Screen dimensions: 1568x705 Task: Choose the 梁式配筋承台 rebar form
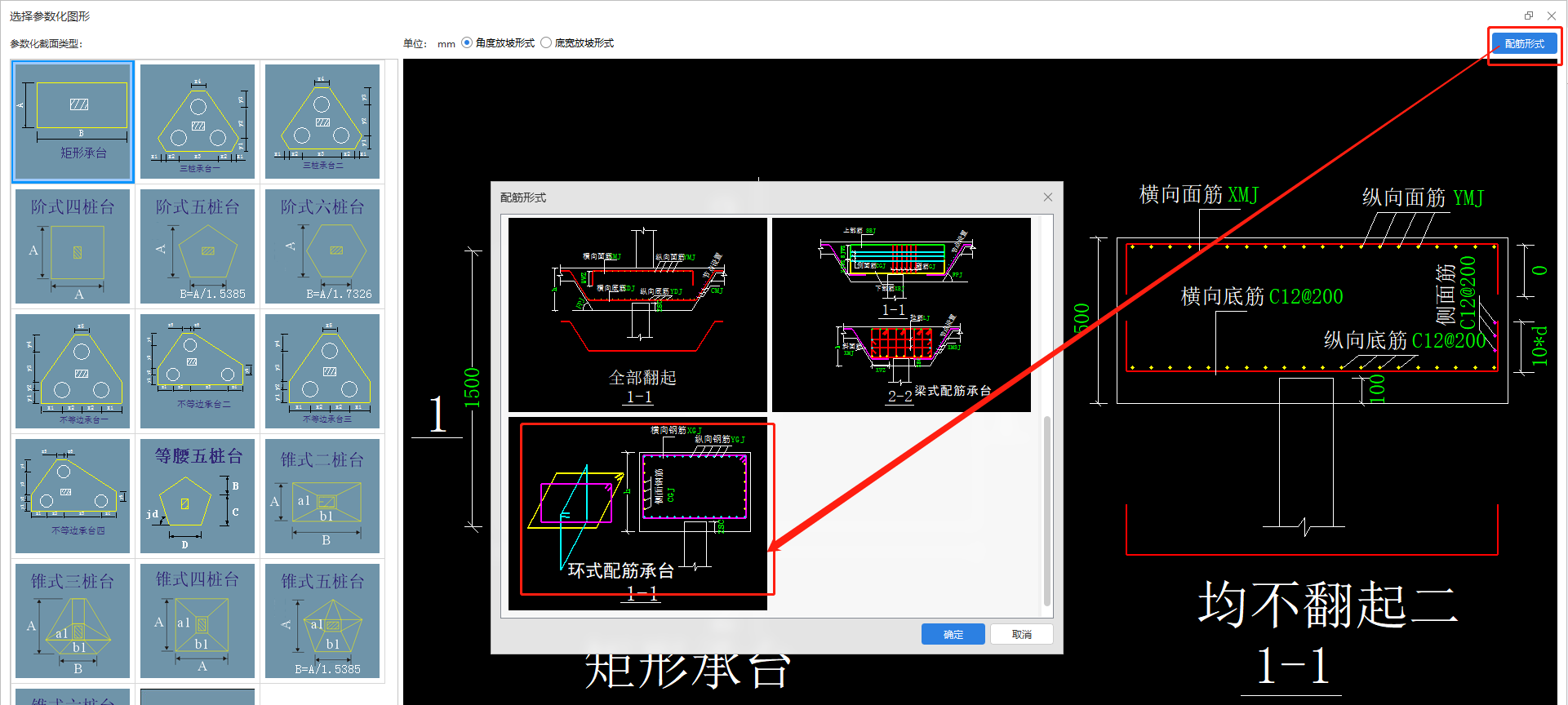[901, 315]
